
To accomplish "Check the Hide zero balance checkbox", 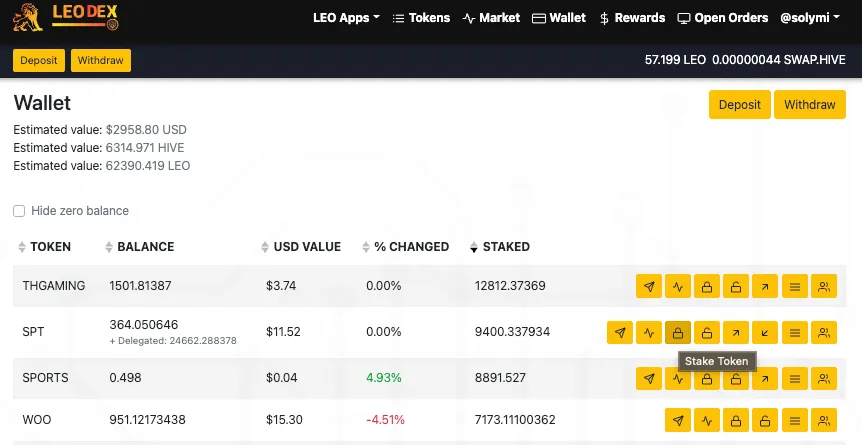I will tap(19, 211).
